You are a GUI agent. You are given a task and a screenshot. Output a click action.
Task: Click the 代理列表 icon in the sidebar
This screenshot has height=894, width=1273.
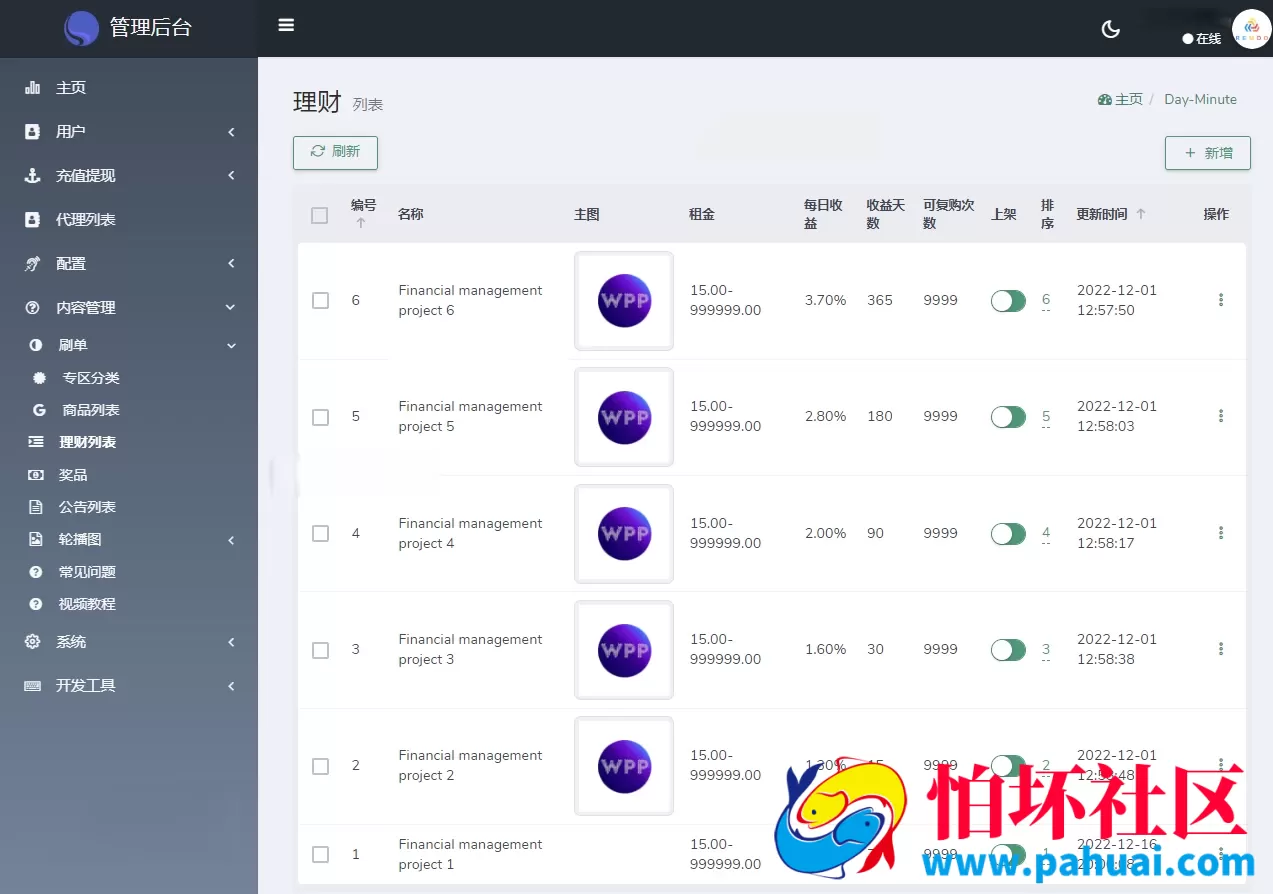pos(32,220)
